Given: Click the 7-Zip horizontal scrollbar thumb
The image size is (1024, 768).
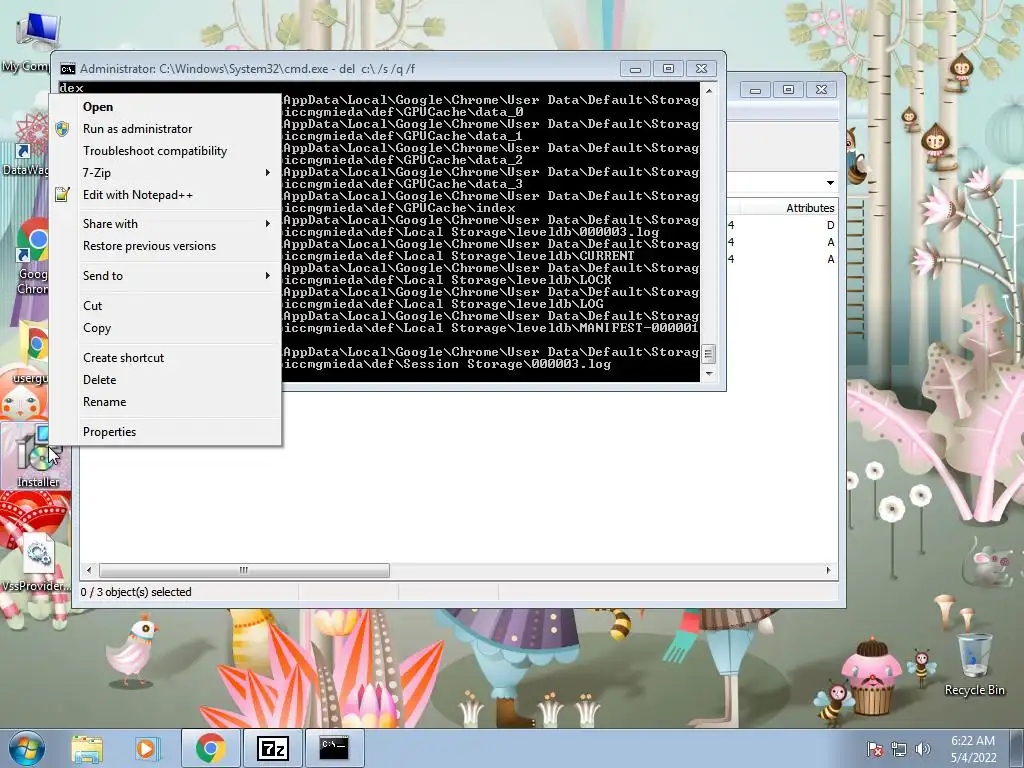Looking at the screenshot, I should 244,571.
